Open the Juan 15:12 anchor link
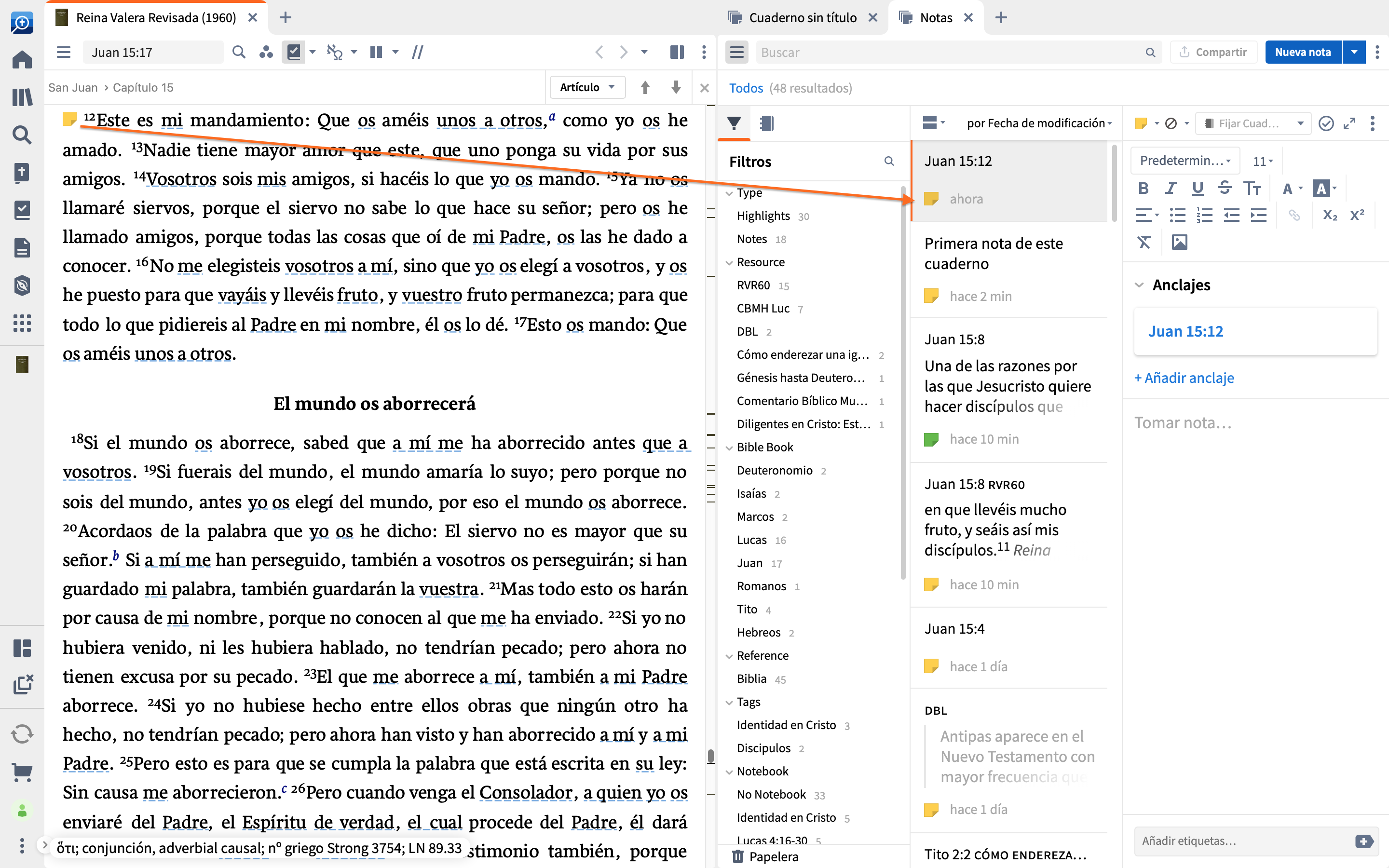Screen dimensions: 1389x868 (1185, 331)
